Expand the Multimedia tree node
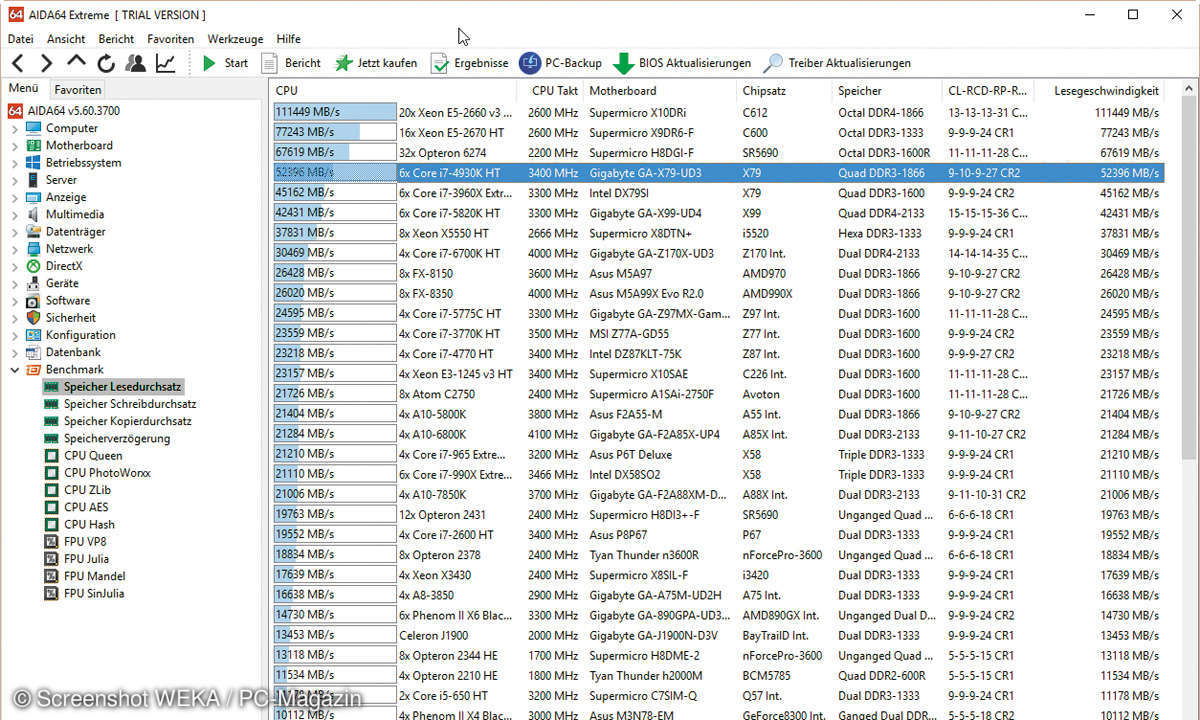The height and width of the screenshot is (720, 1200). point(14,214)
